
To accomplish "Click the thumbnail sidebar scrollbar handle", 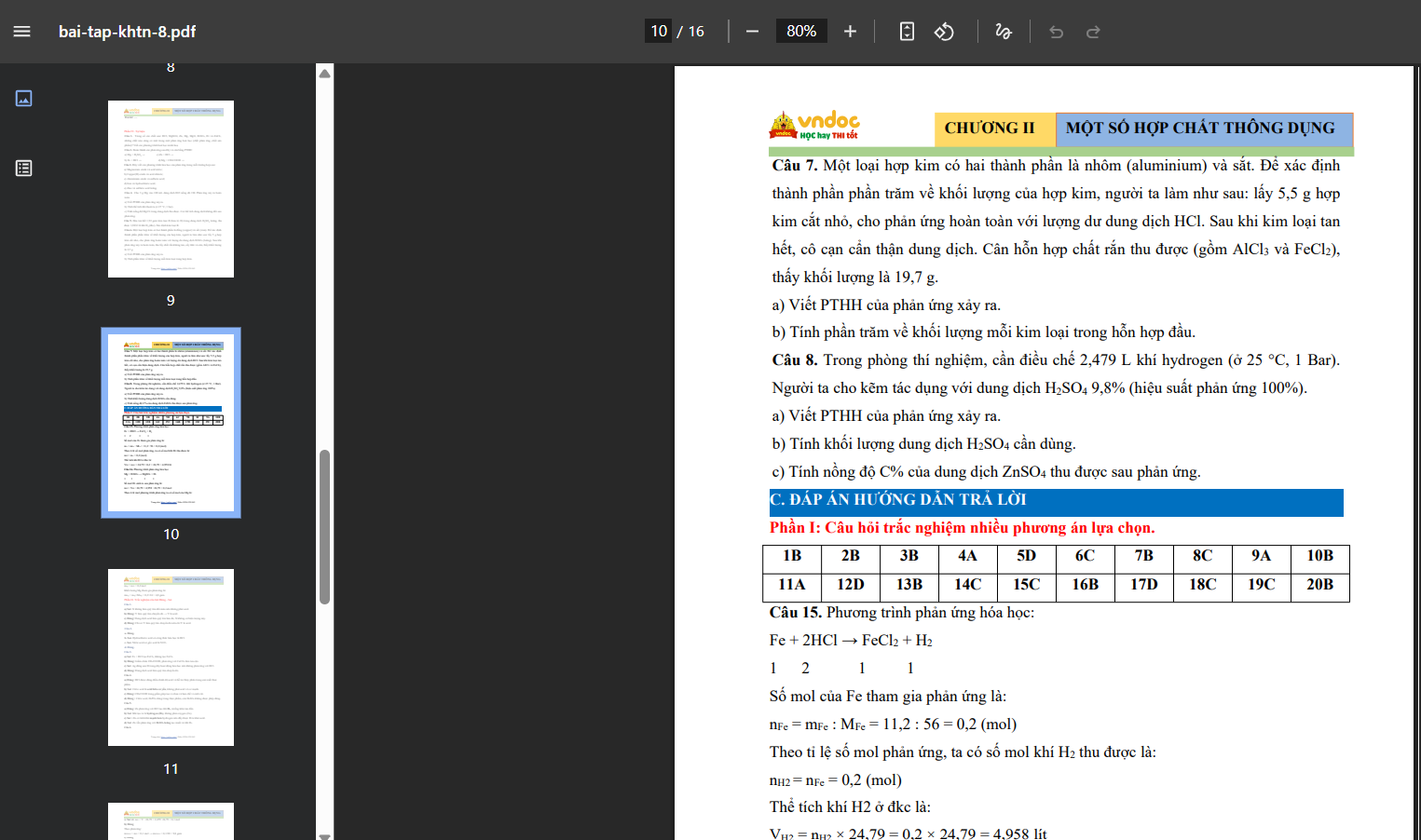I will click(325, 527).
